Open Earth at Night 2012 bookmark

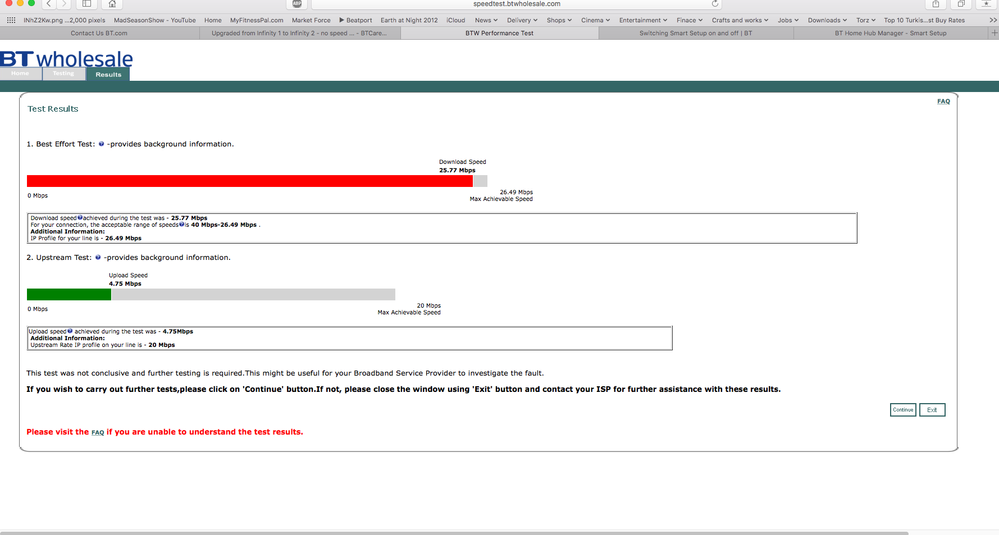(x=409, y=20)
